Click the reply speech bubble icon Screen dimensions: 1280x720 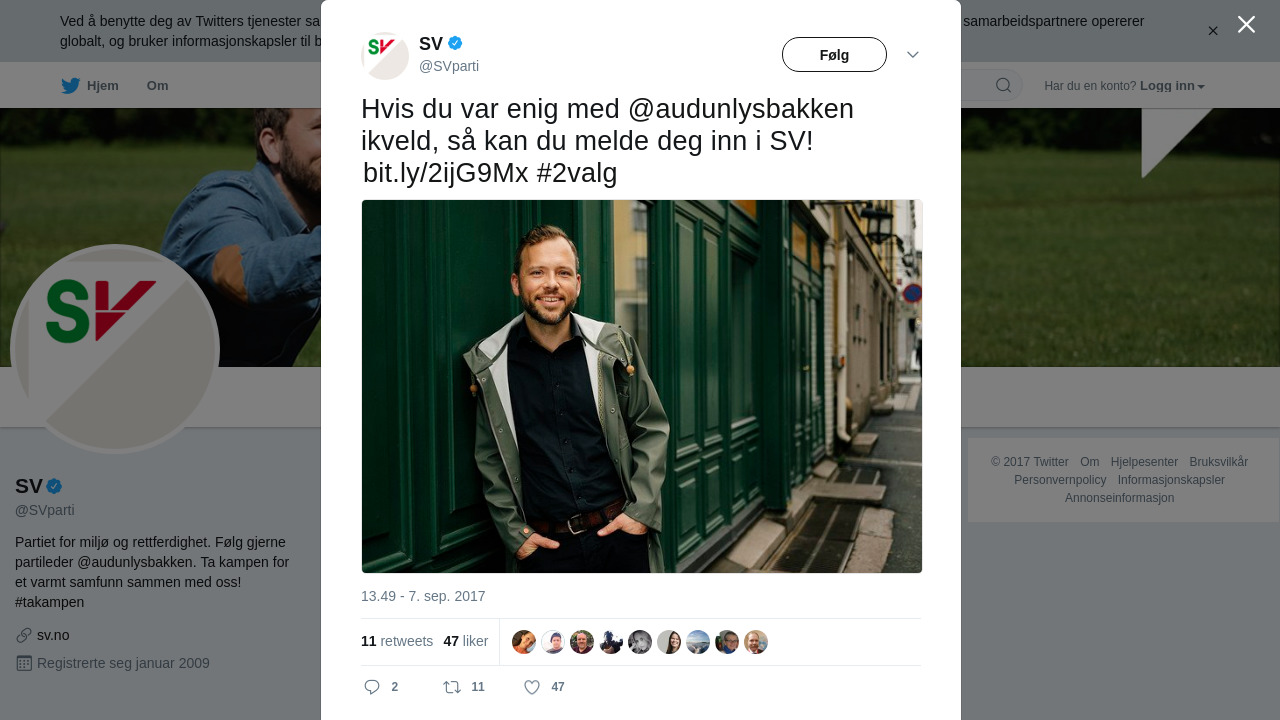[x=372, y=687]
